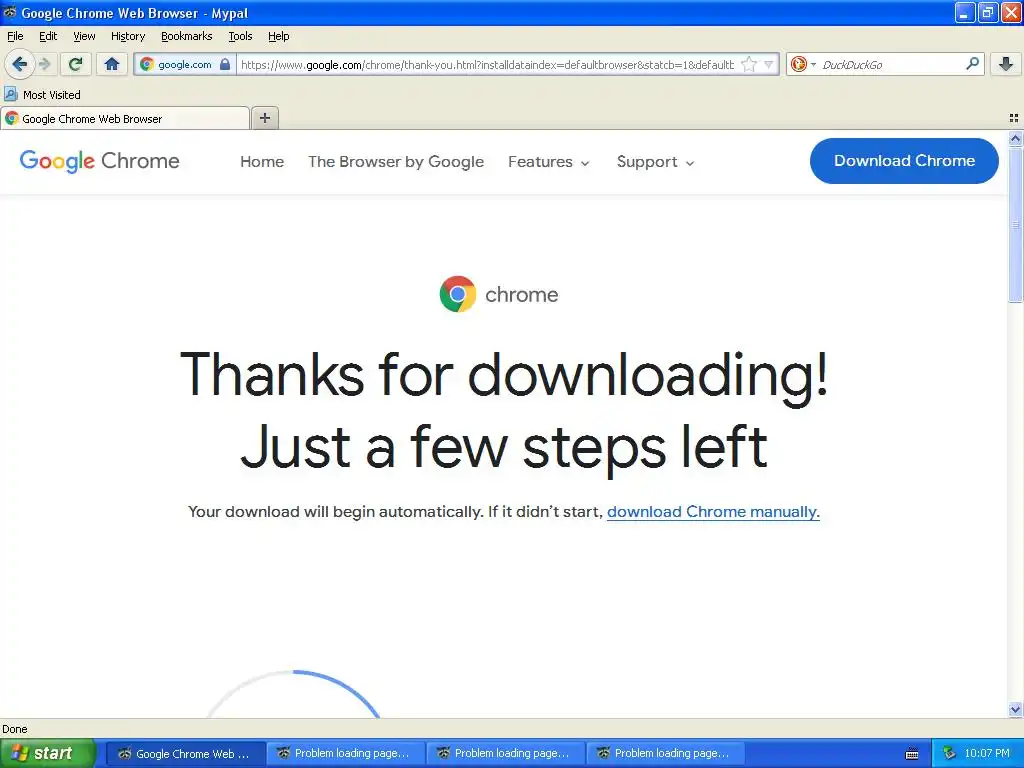Click the google.com site identity label
This screenshot has height=768, width=1024.
click(x=185, y=65)
